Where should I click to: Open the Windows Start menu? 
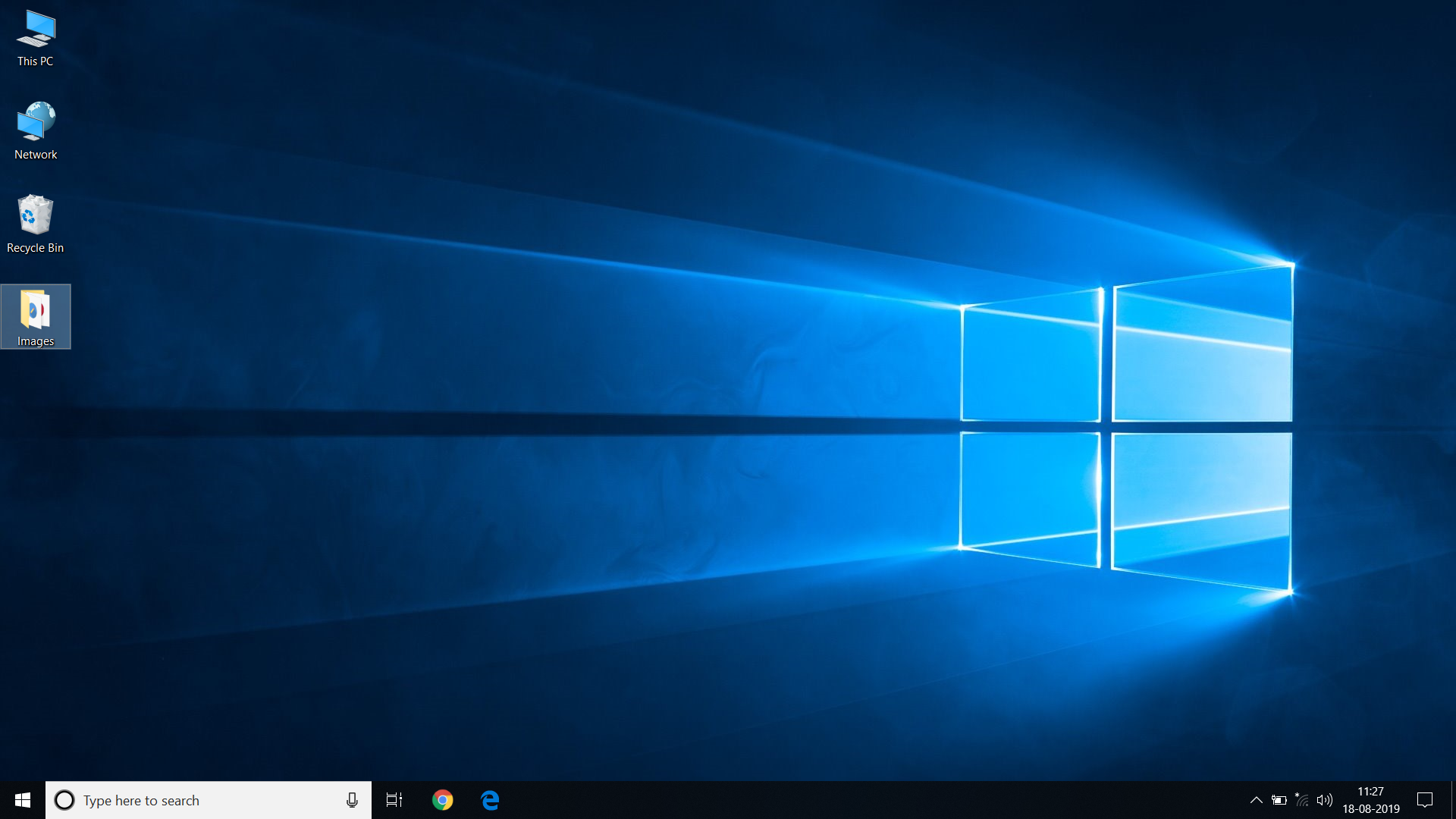coord(23,800)
